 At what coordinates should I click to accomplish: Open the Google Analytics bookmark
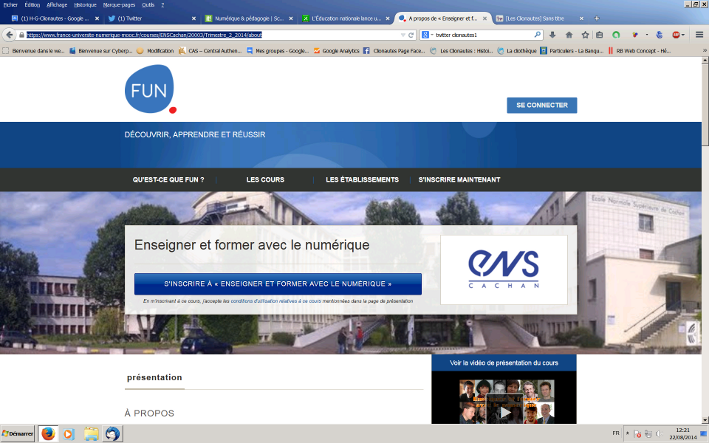(x=336, y=51)
